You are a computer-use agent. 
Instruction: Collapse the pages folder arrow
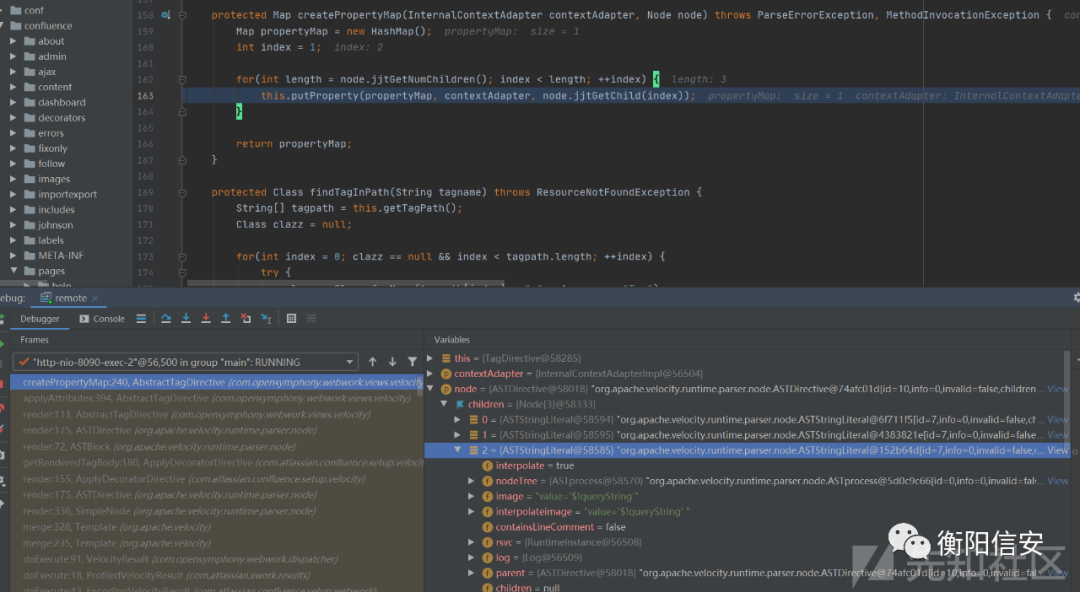click(x=13, y=271)
